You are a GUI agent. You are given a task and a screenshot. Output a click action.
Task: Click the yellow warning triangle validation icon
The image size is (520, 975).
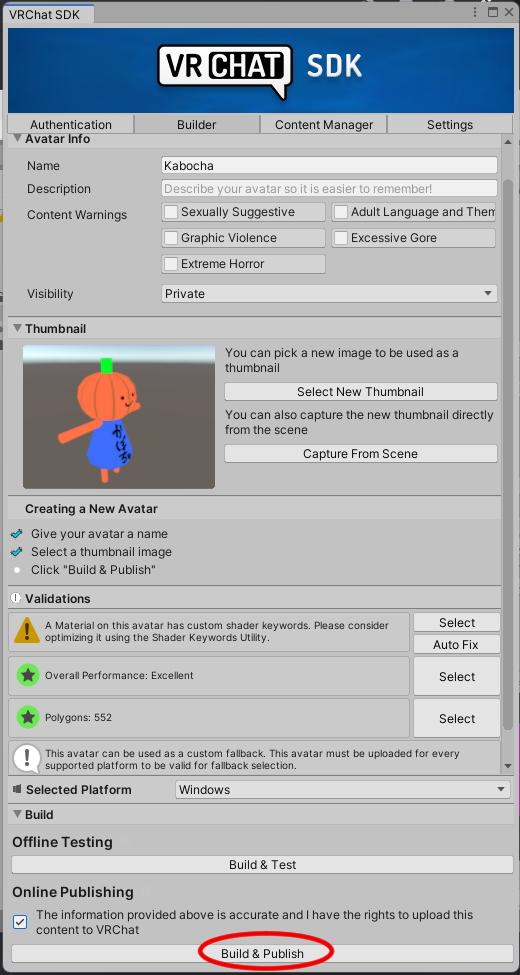(27, 631)
